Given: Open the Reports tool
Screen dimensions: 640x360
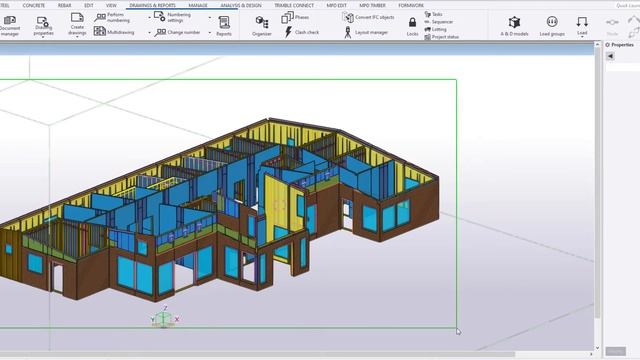Looking at the screenshot, I should click(x=224, y=26).
